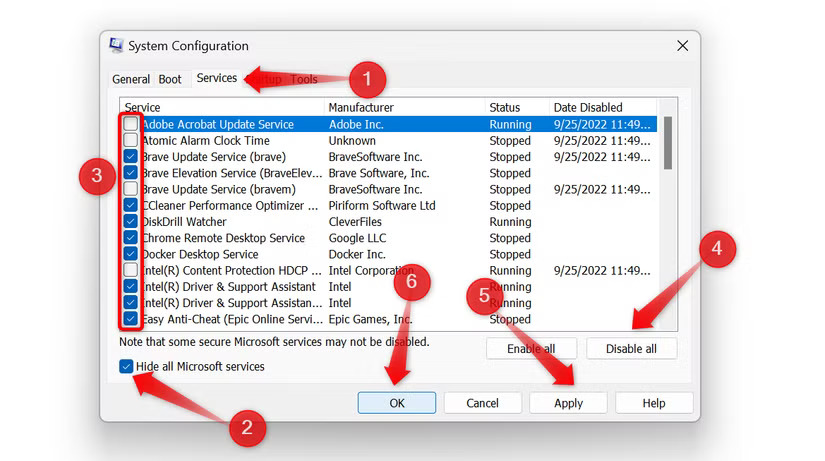Check the Adobe Acrobat Update Service box
This screenshot has width=825, height=461.
[131, 125]
